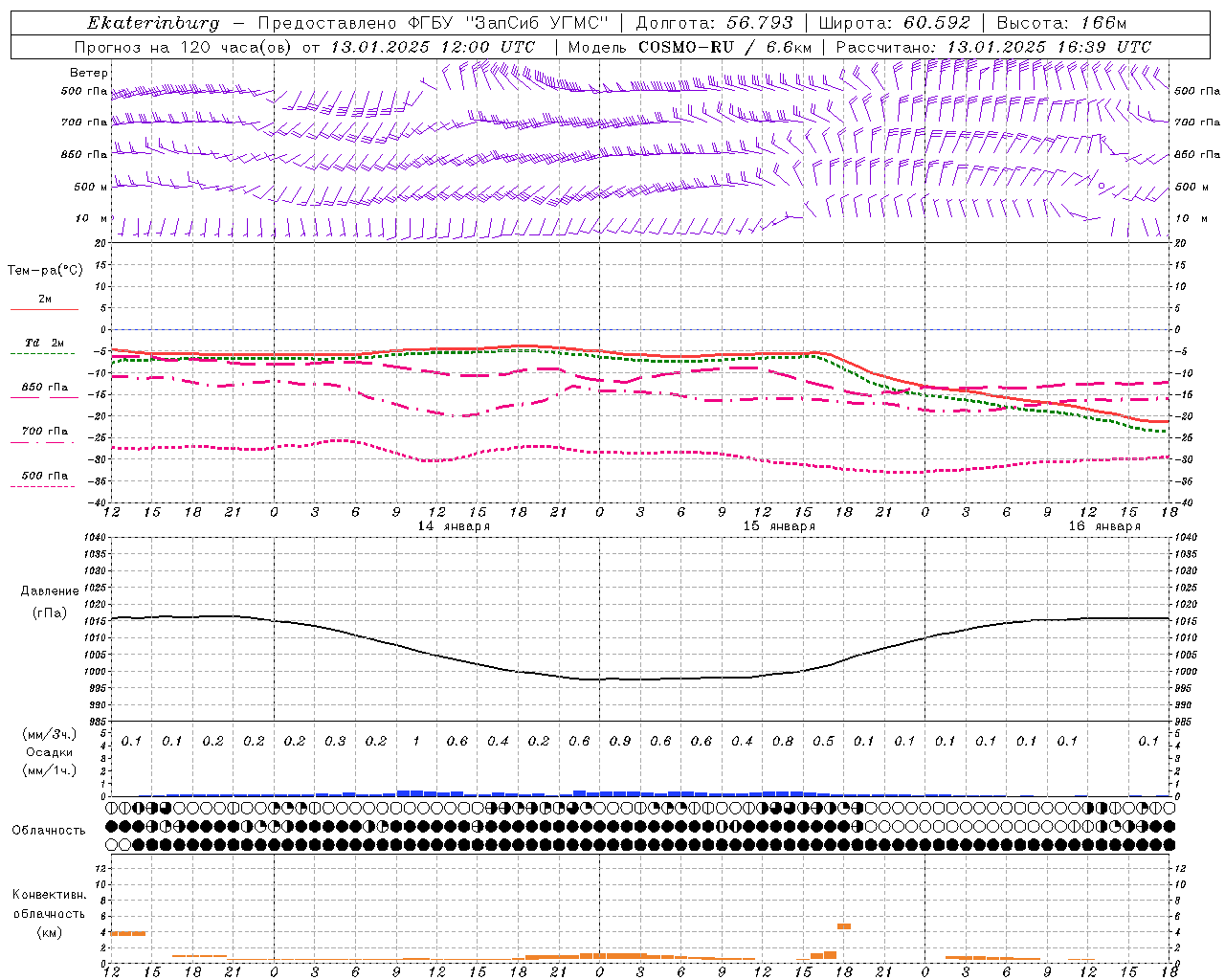
Task: Click the (км) unit of convective panel
Action: click(49, 932)
